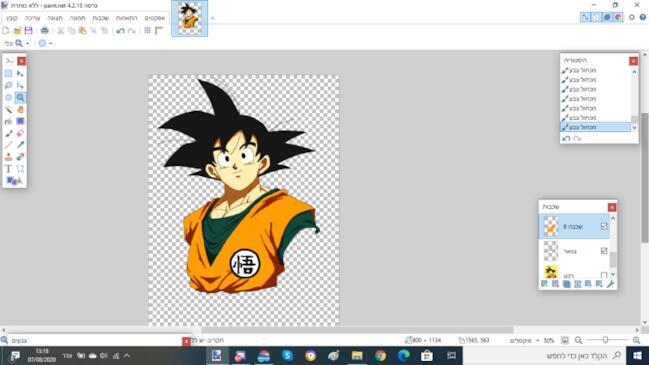The height and width of the screenshot is (365, 649).
Task: Click the Paste clipboard icon
Action: 83,31
